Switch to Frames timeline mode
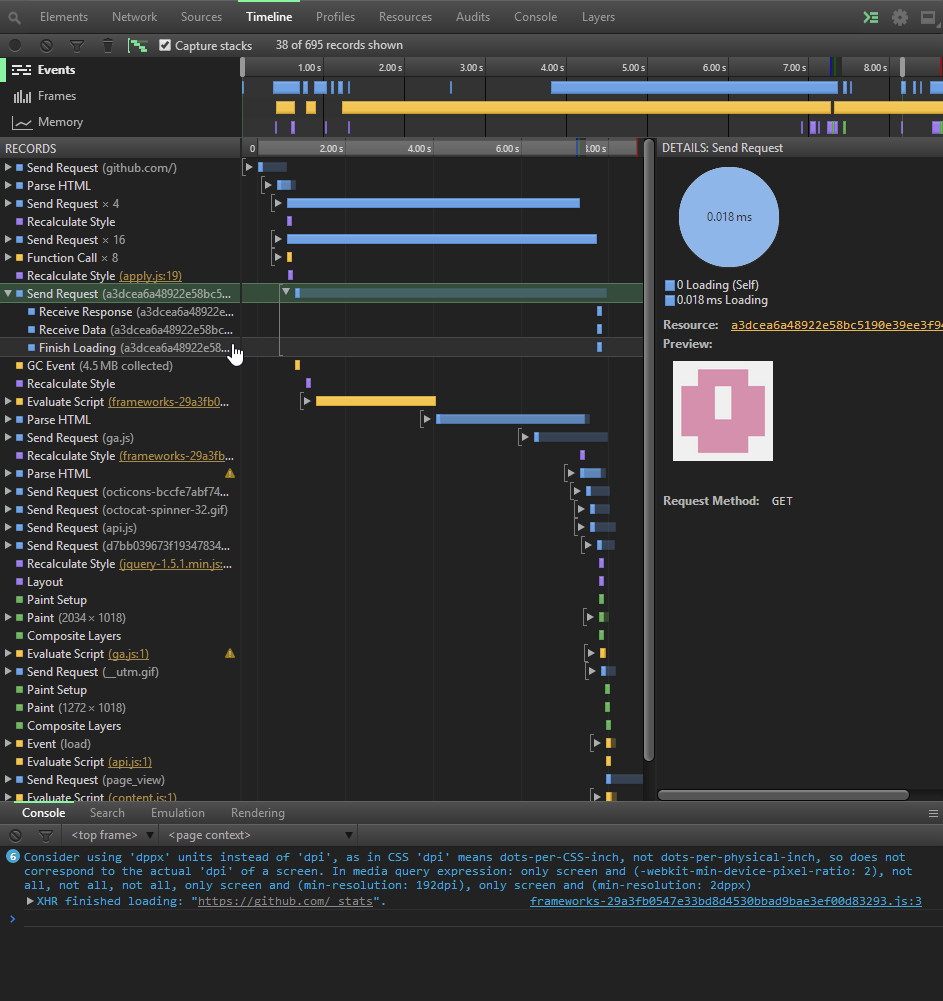 pyautogui.click(x=56, y=96)
